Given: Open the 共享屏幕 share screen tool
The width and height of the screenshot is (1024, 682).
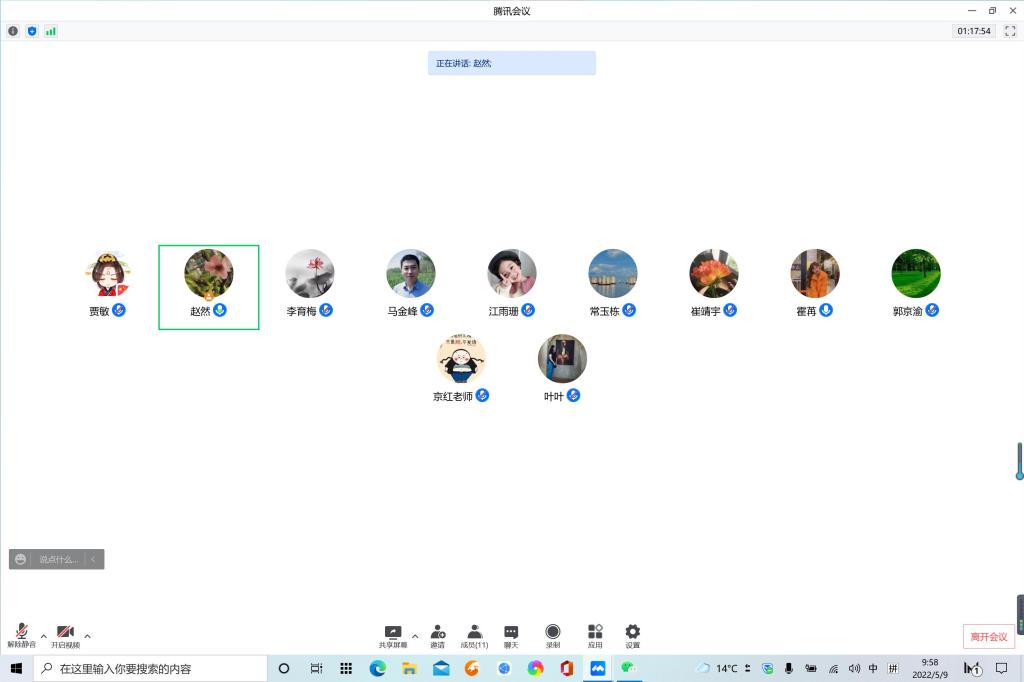Looking at the screenshot, I should [x=393, y=634].
